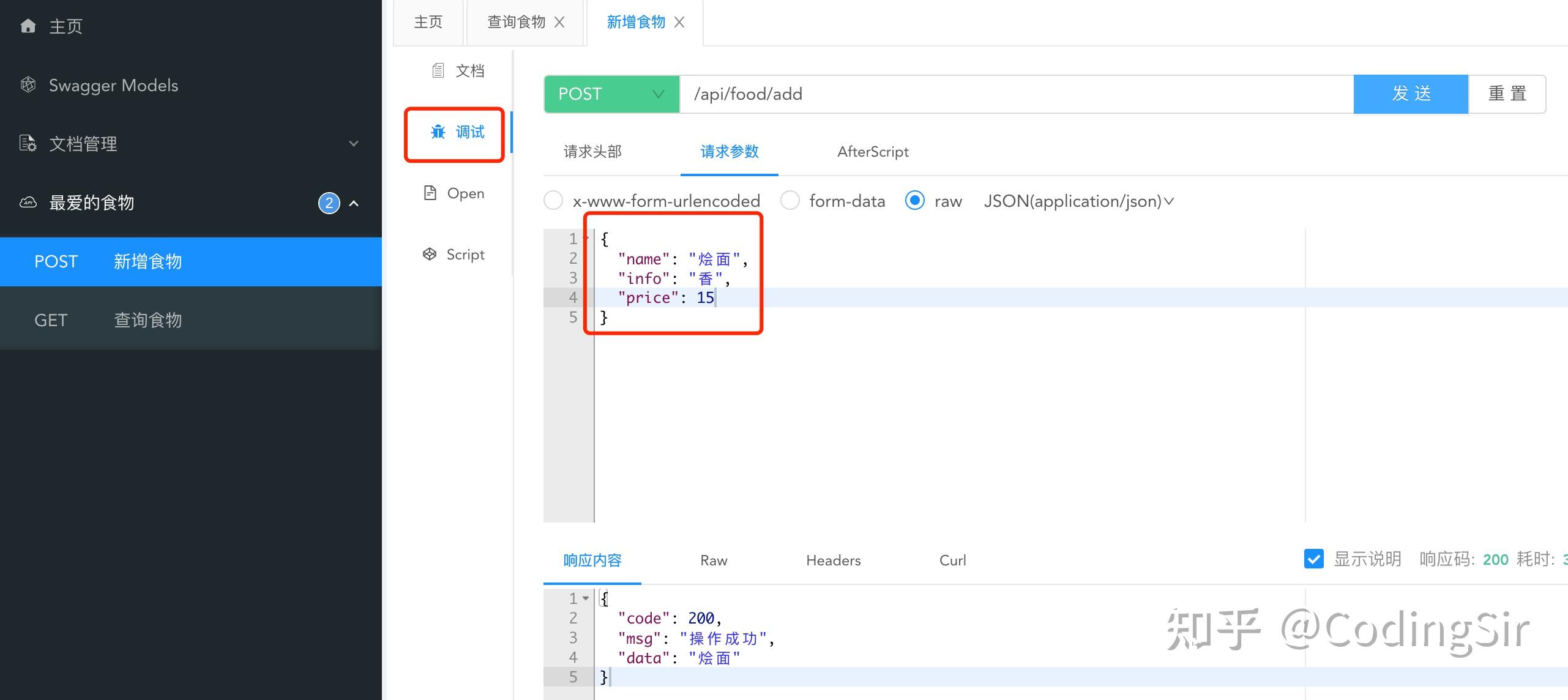The width and height of the screenshot is (1568, 700).
Task: Click the 最爱的食物 API cloud icon
Action: 28,203
